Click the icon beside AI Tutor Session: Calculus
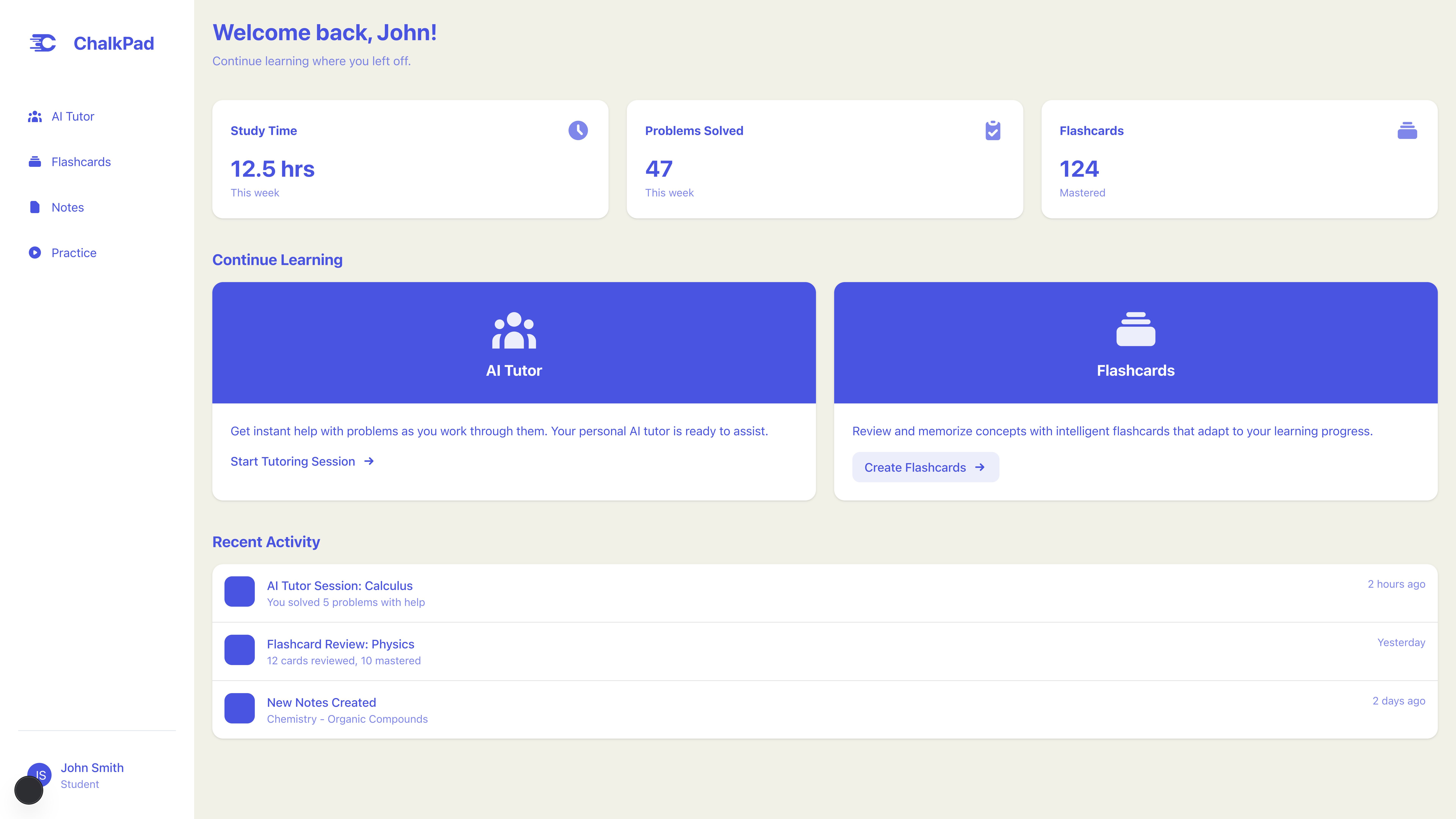Viewport: 1456px width, 819px height. click(240, 592)
